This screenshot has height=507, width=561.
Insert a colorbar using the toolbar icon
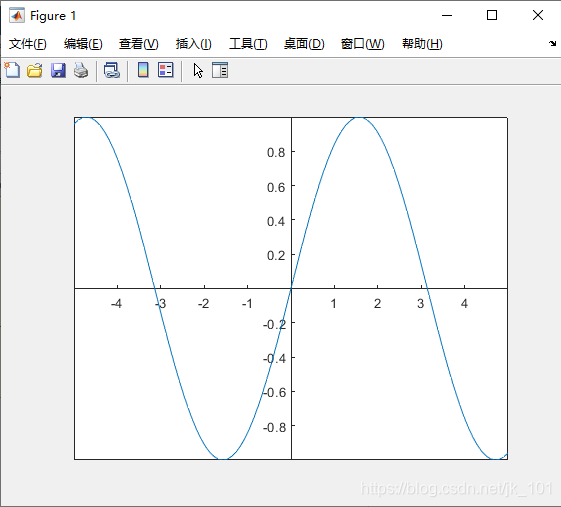click(x=143, y=70)
